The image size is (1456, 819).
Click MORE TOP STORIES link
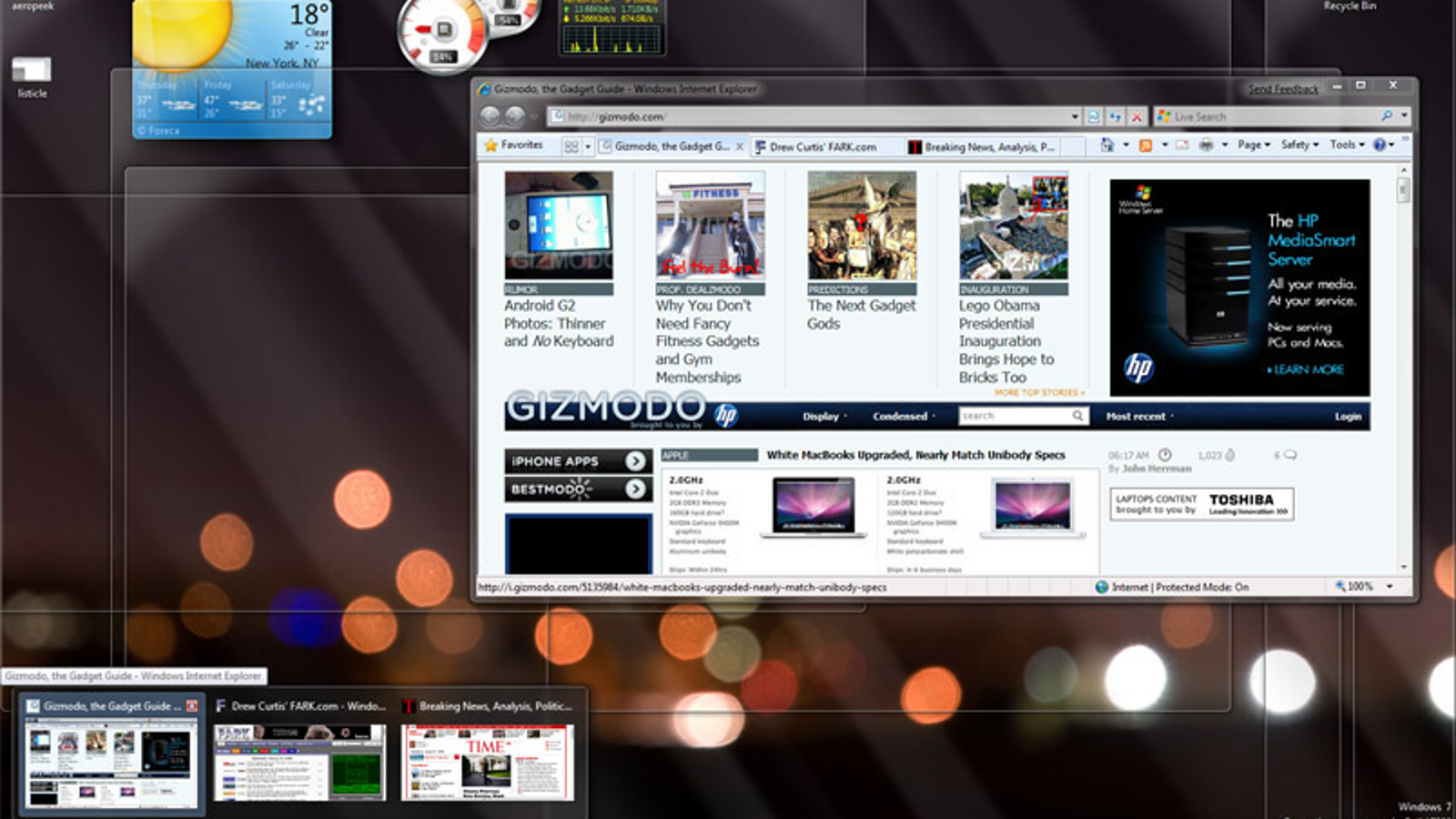click(1039, 392)
